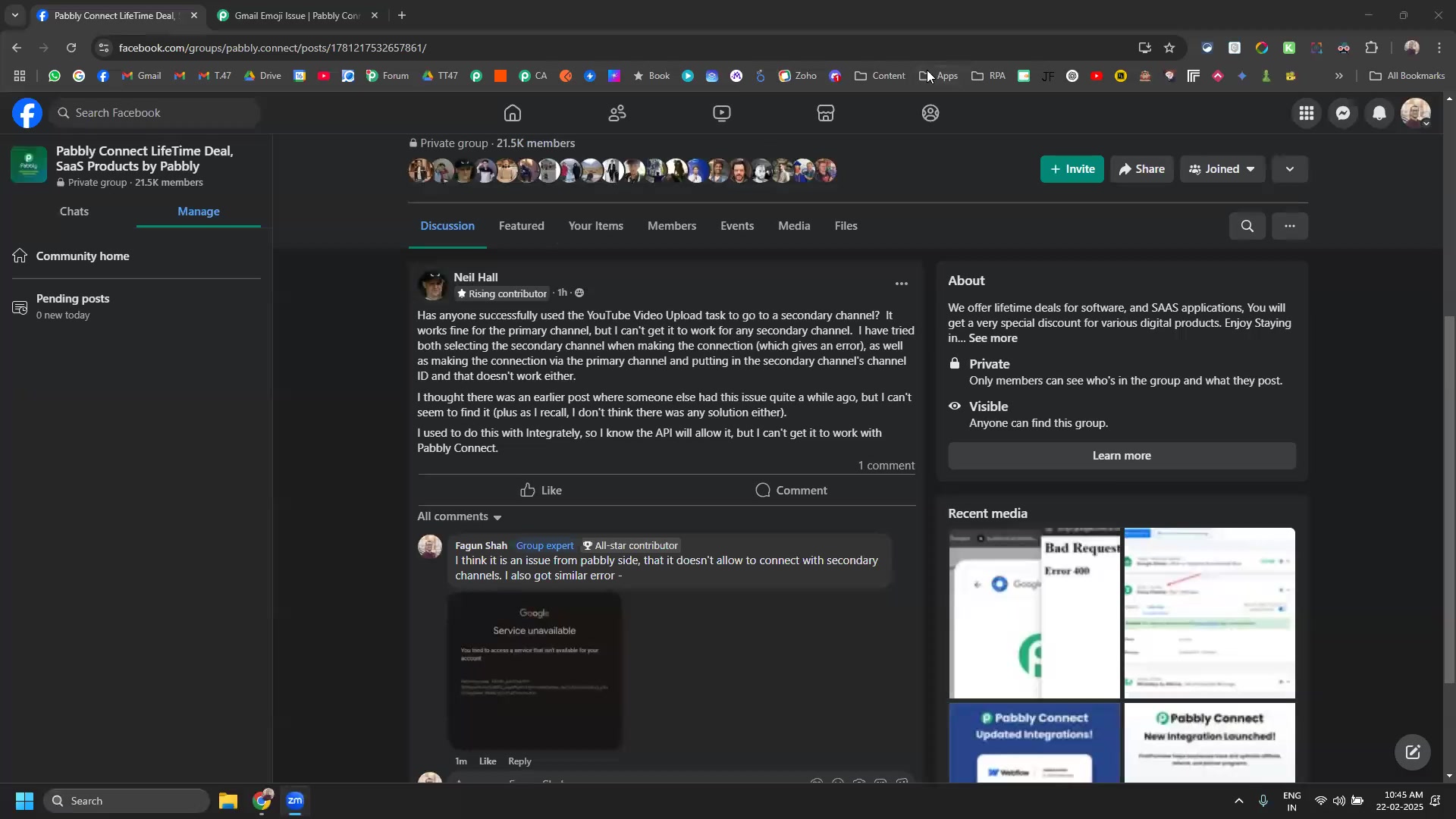The image size is (1456, 819).
Task: Open the Media tab
Action: coord(794,226)
